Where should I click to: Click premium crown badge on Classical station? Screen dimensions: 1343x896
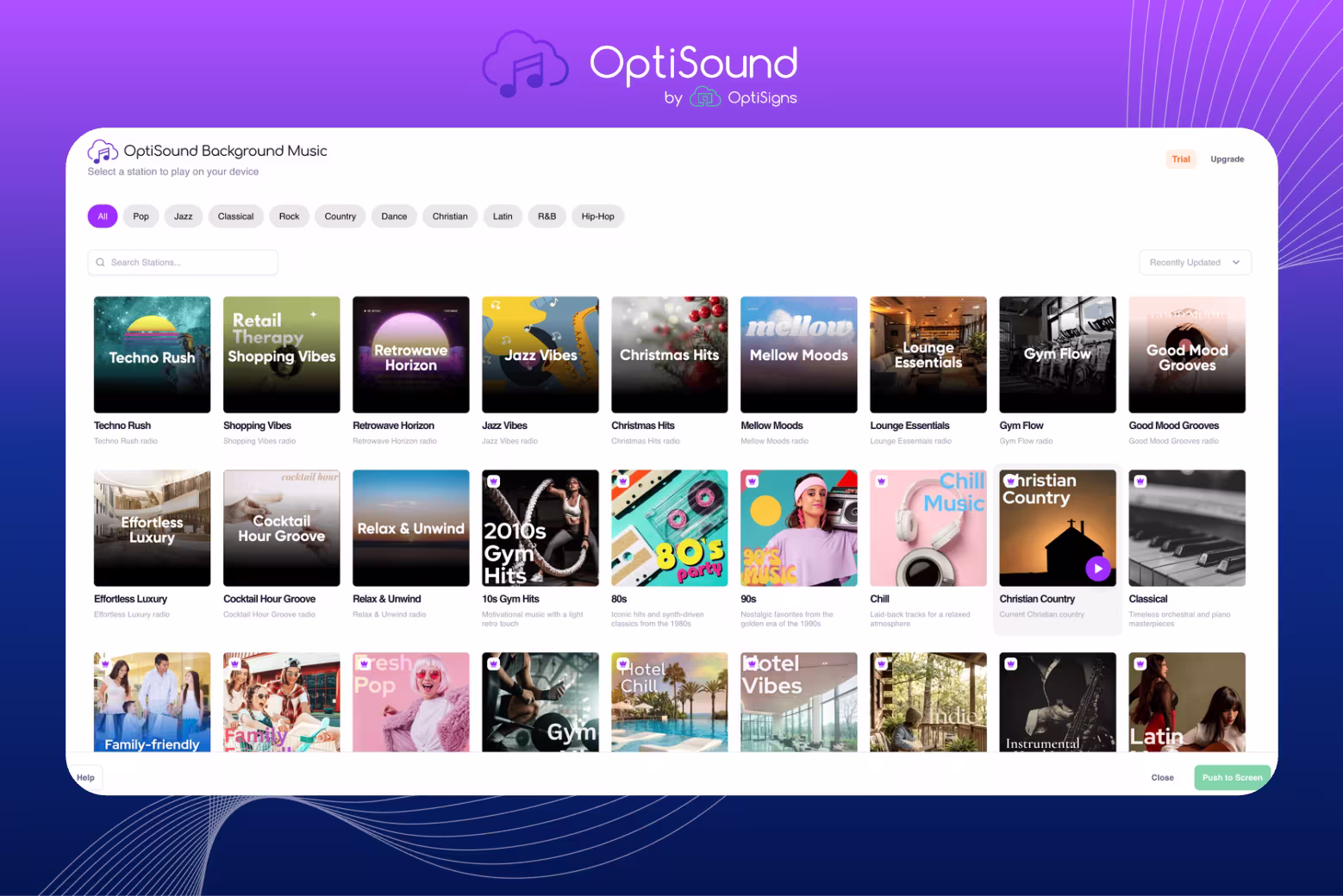click(x=1140, y=482)
